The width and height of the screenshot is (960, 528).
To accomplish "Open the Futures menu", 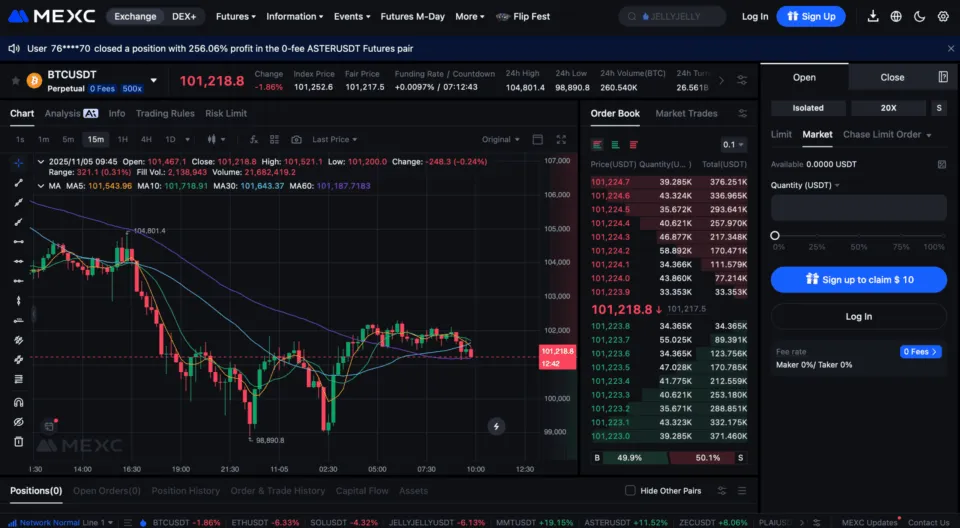I will point(236,17).
